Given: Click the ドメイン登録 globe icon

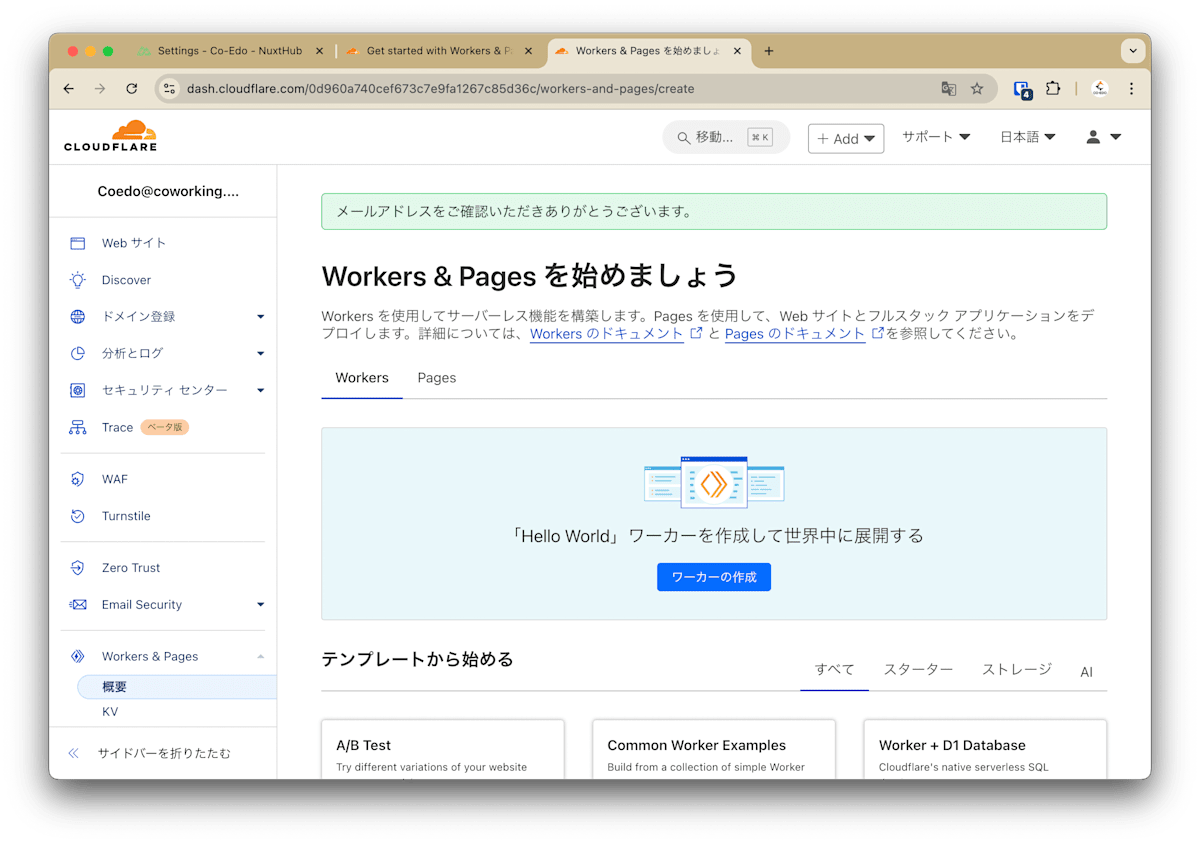Looking at the screenshot, I should (77, 317).
